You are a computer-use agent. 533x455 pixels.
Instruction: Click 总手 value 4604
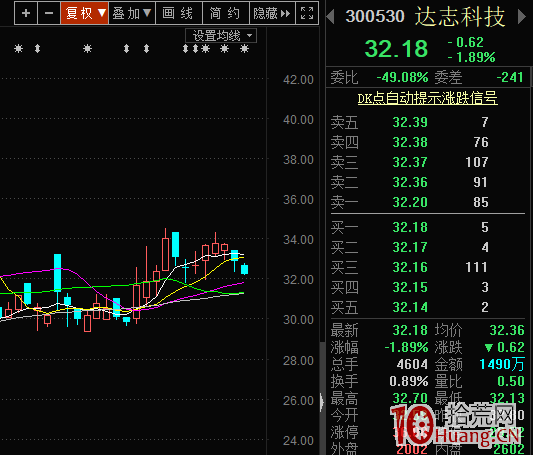(412, 364)
